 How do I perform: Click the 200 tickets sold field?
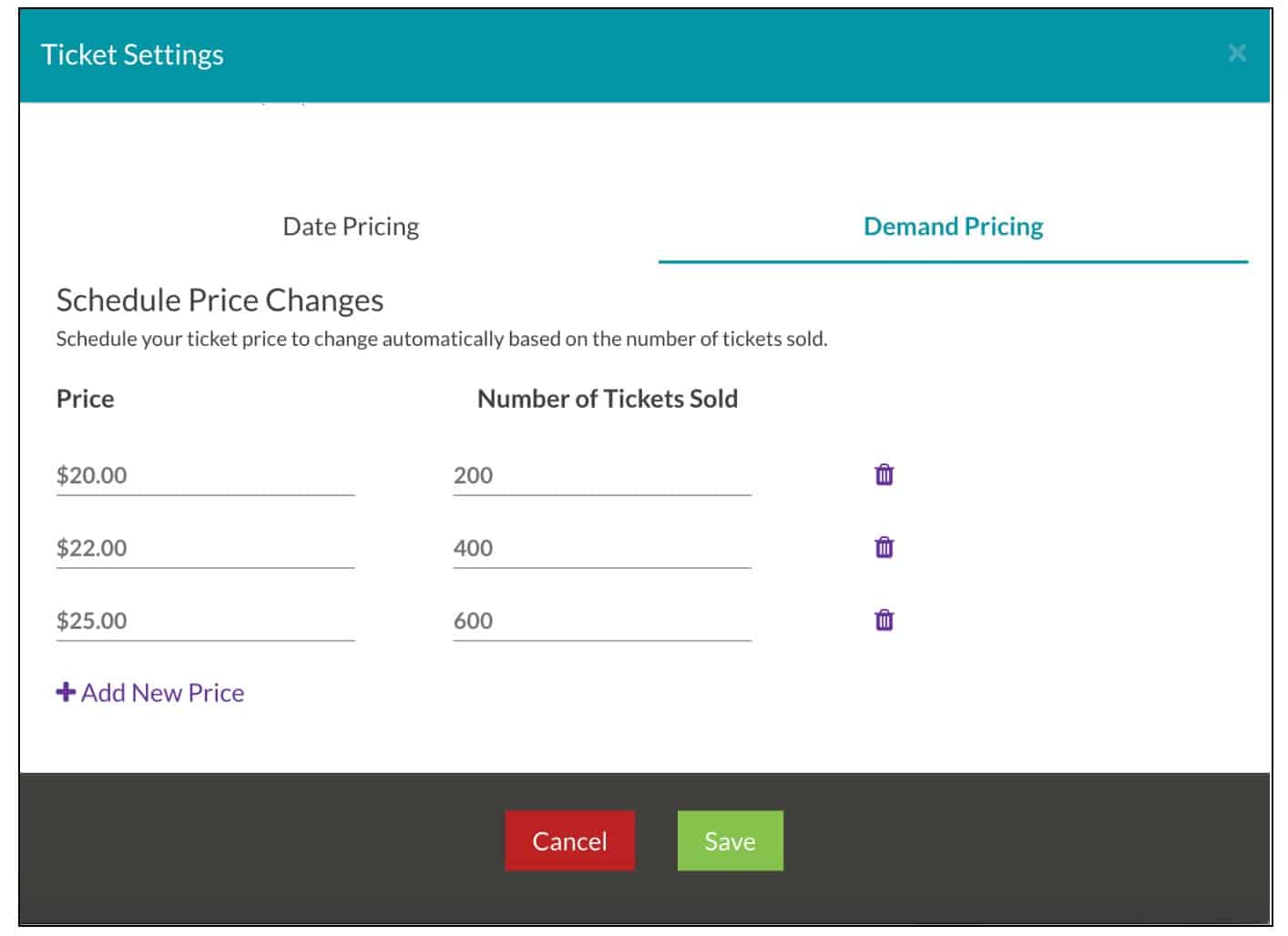[601, 474]
